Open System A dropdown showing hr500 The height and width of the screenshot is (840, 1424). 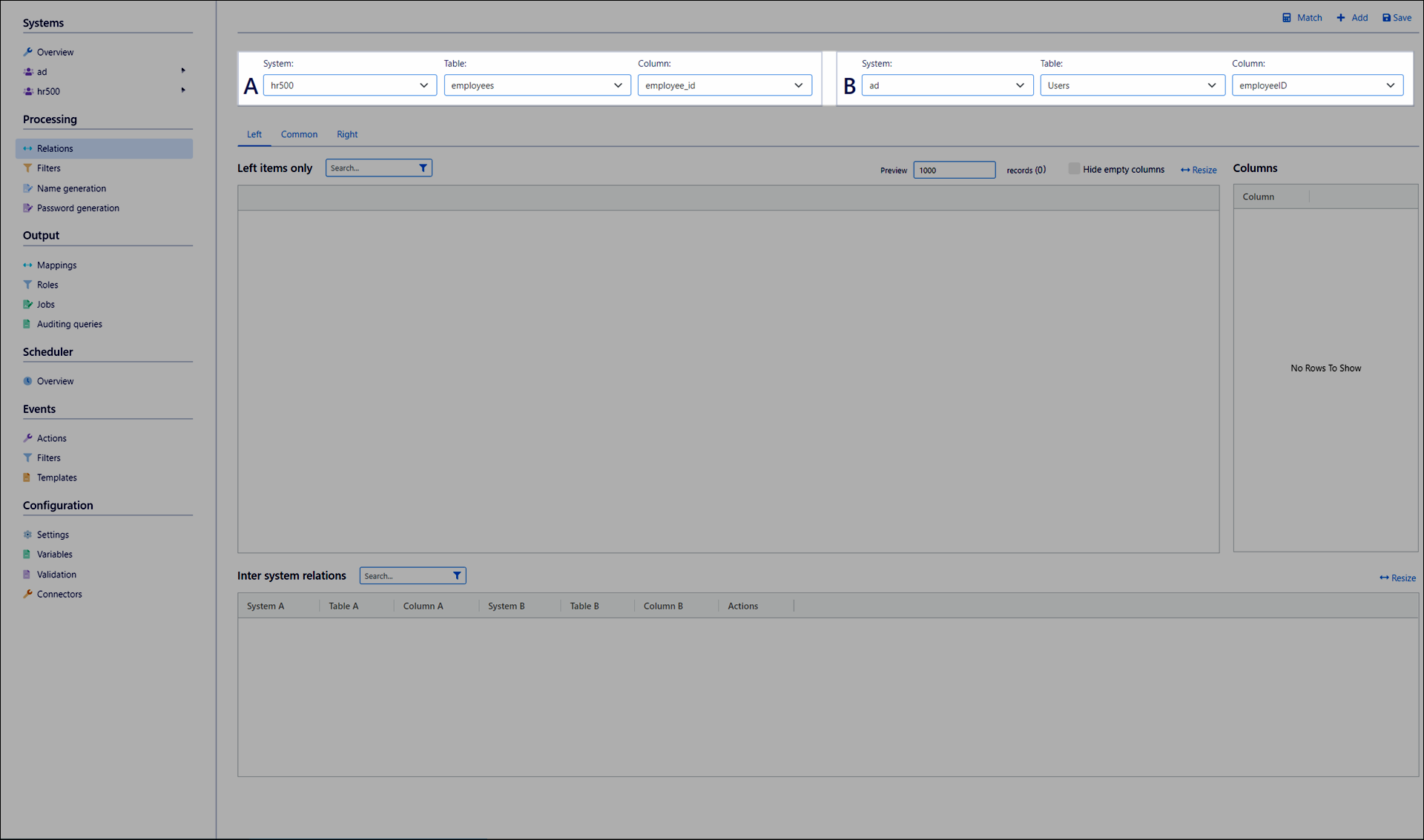tap(349, 85)
